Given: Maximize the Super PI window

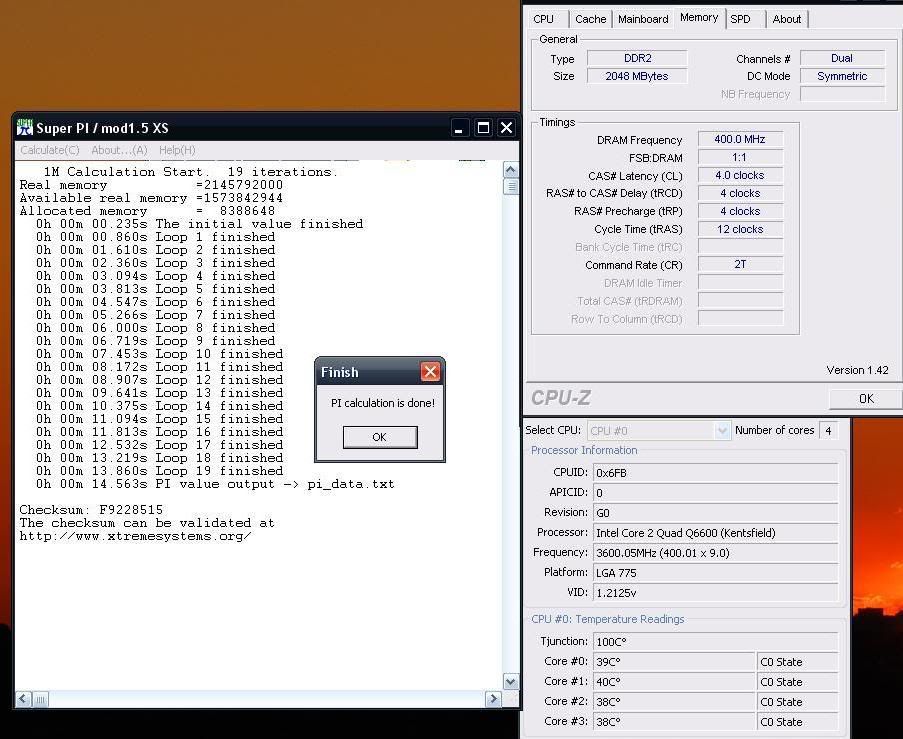Looking at the screenshot, I should click(x=483, y=128).
